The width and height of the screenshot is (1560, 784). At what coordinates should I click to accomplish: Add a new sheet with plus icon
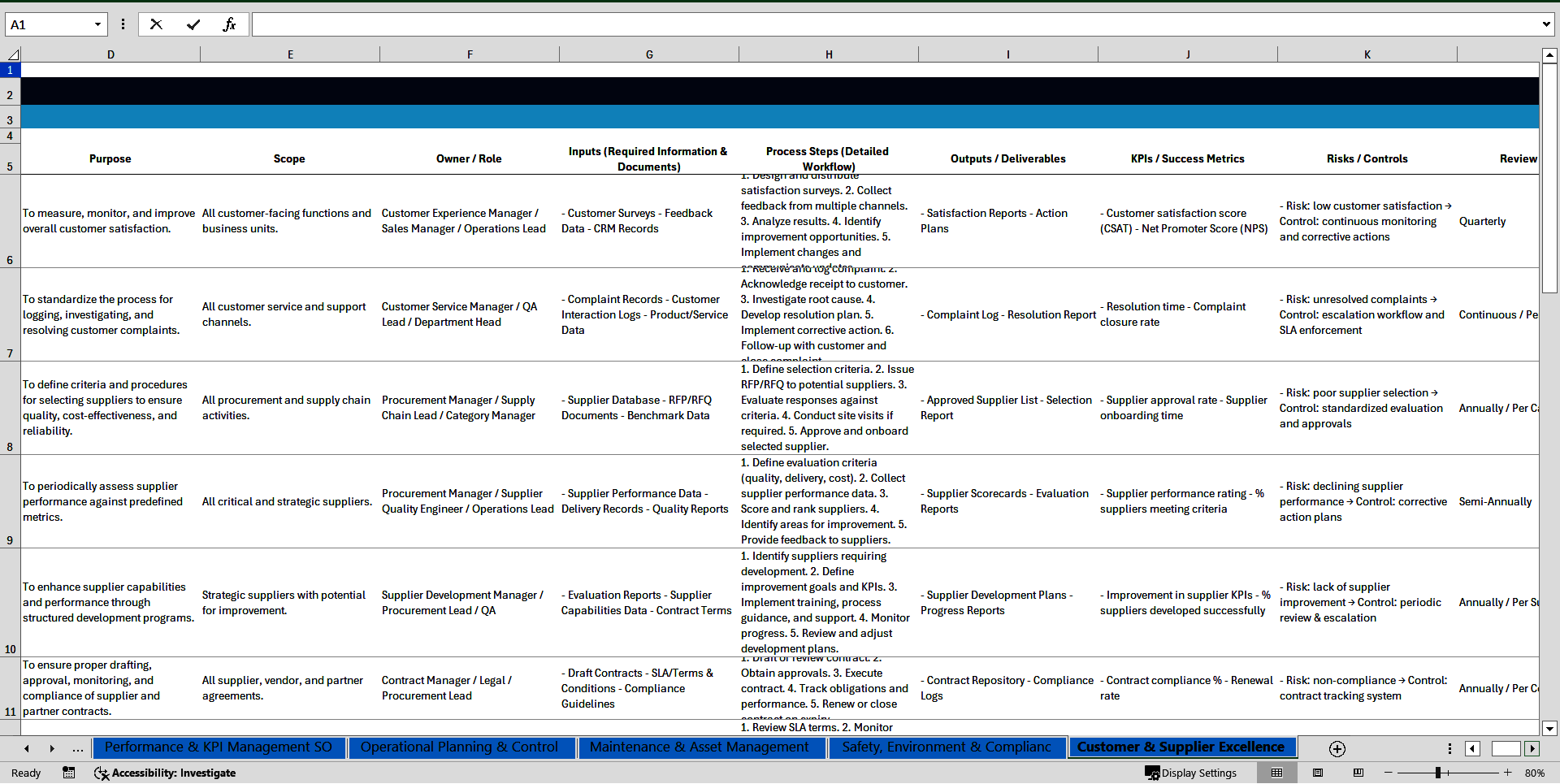click(x=1337, y=748)
